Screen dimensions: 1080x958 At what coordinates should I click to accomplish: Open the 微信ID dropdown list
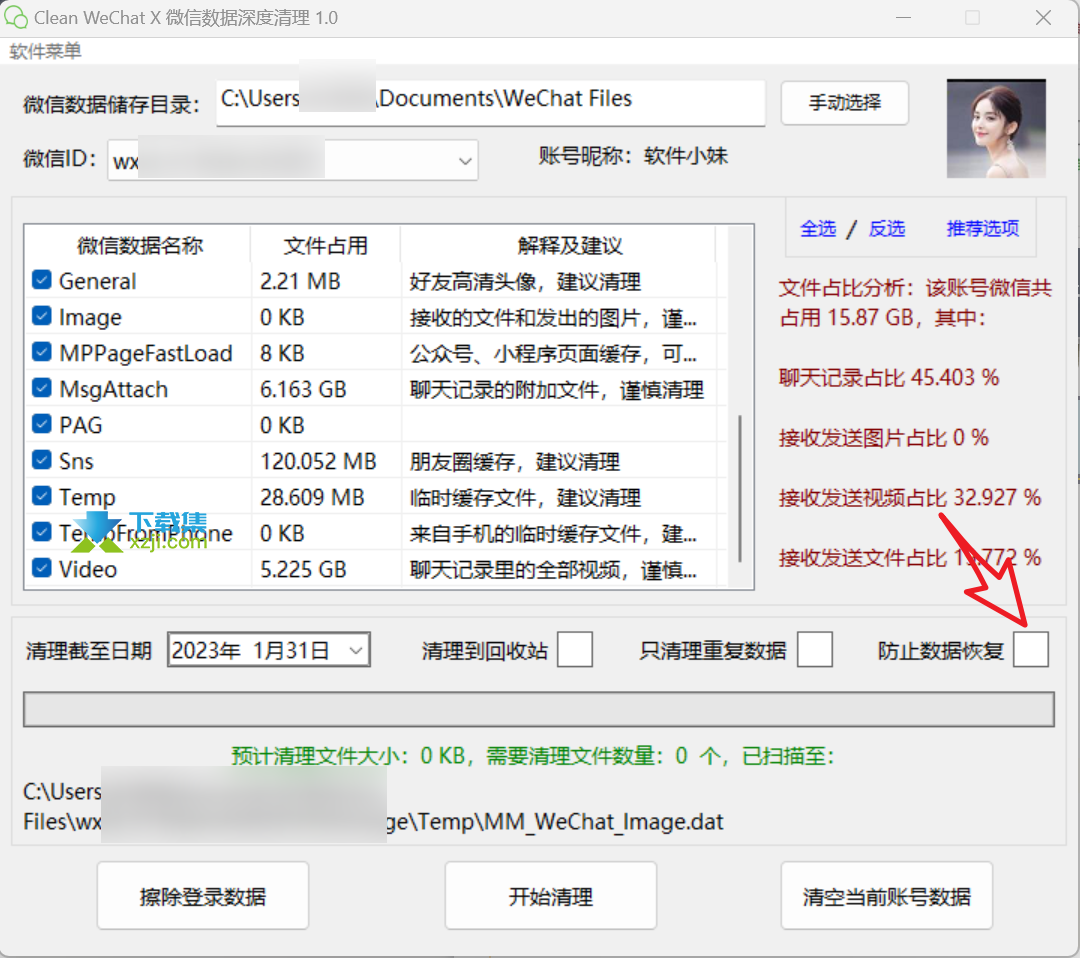click(464, 160)
